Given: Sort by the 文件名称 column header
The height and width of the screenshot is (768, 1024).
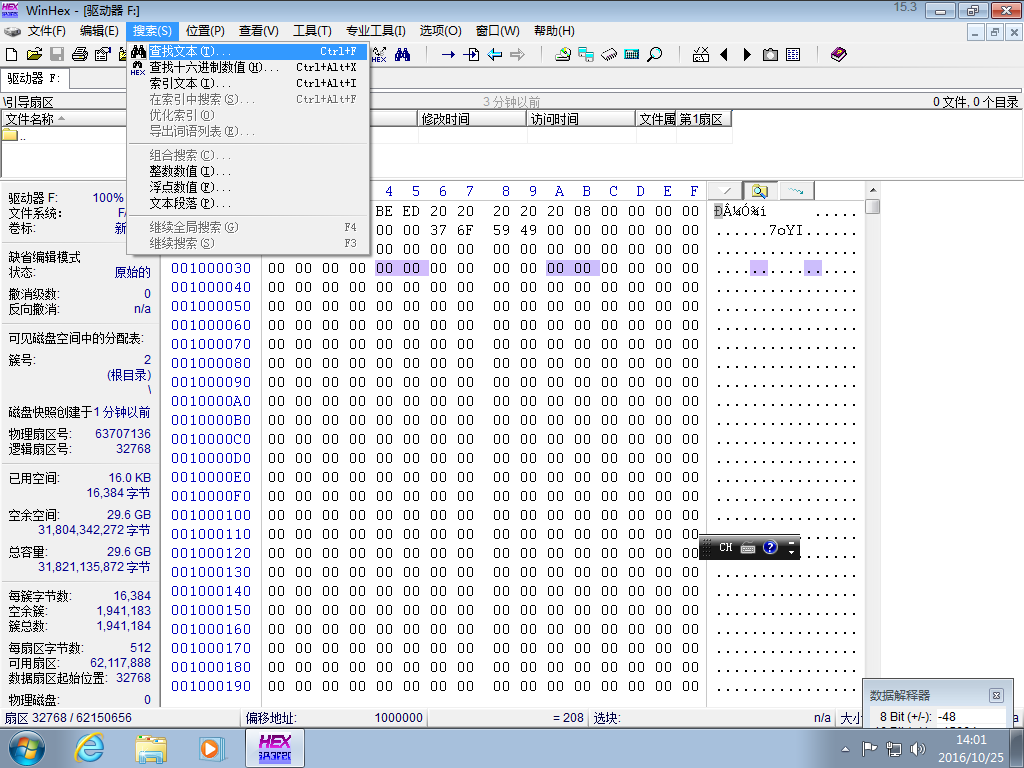Looking at the screenshot, I should tap(64, 119).
